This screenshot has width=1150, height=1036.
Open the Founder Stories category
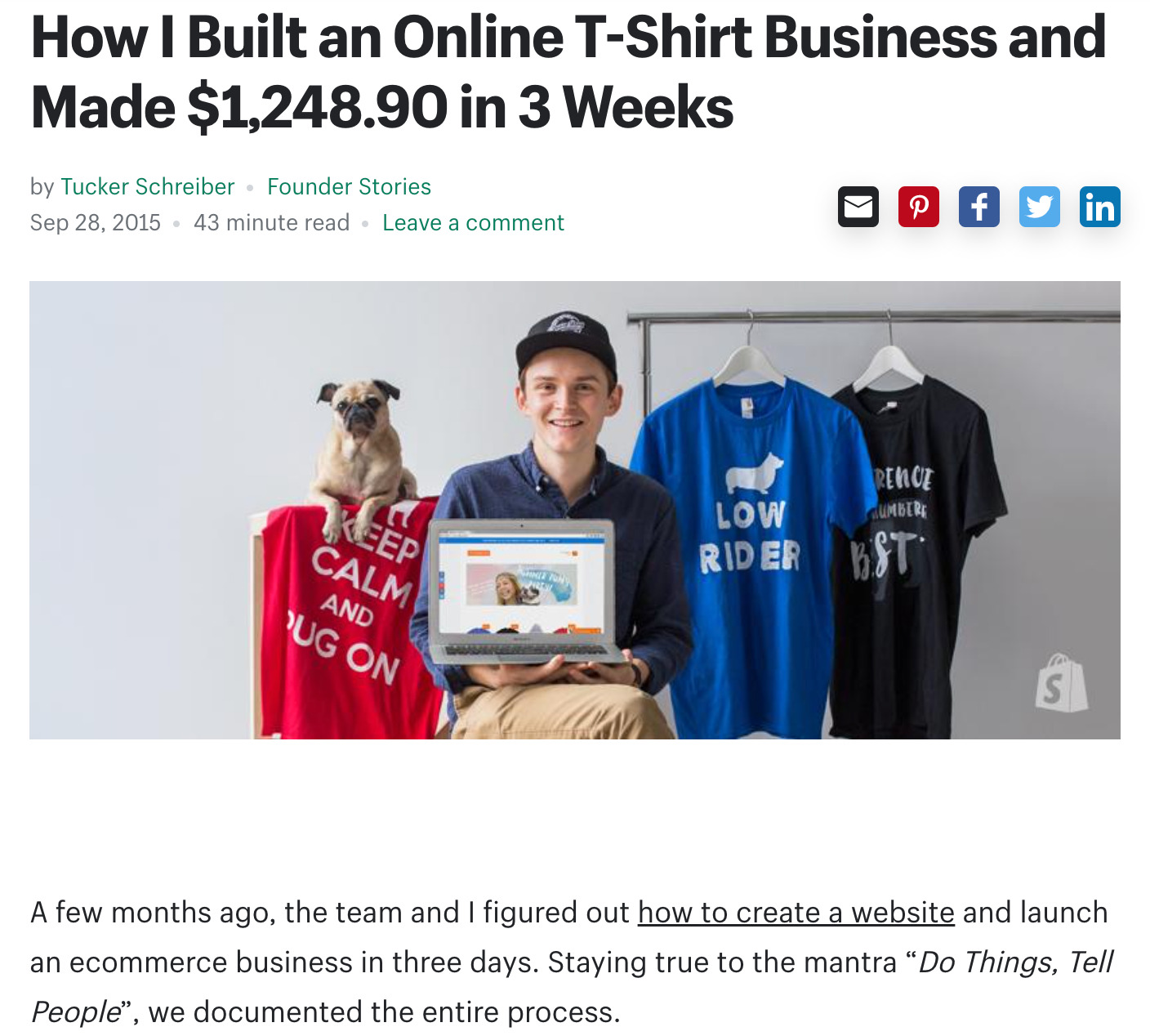coord(349,187)
